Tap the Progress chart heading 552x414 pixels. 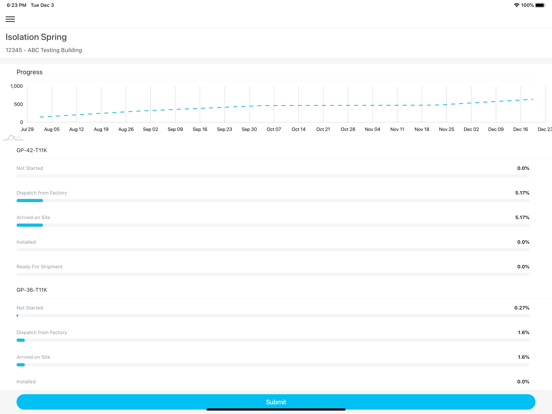(x=30, y=72)
